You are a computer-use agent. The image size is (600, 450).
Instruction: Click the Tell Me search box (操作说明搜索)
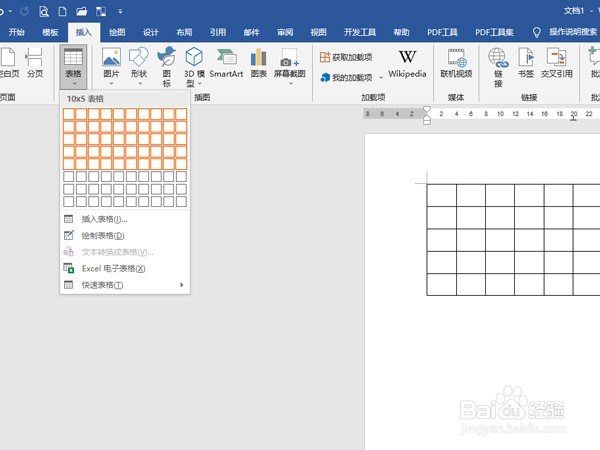(573, 32)
